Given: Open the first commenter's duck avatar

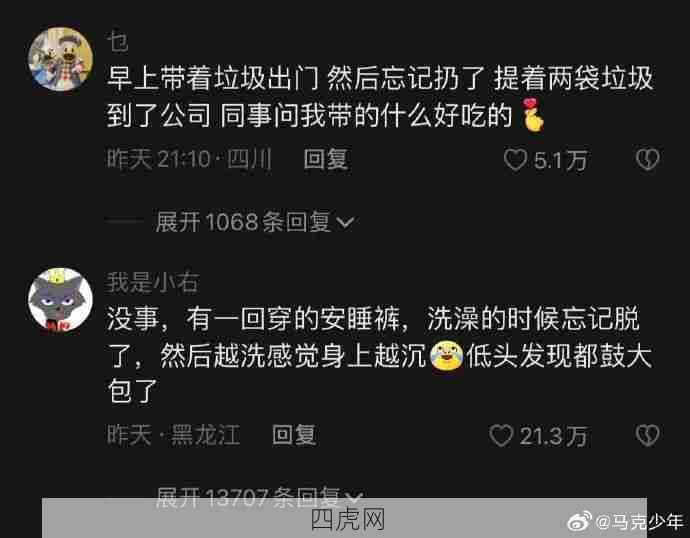Looking at the screenshot, I should (x=61, y=59).
